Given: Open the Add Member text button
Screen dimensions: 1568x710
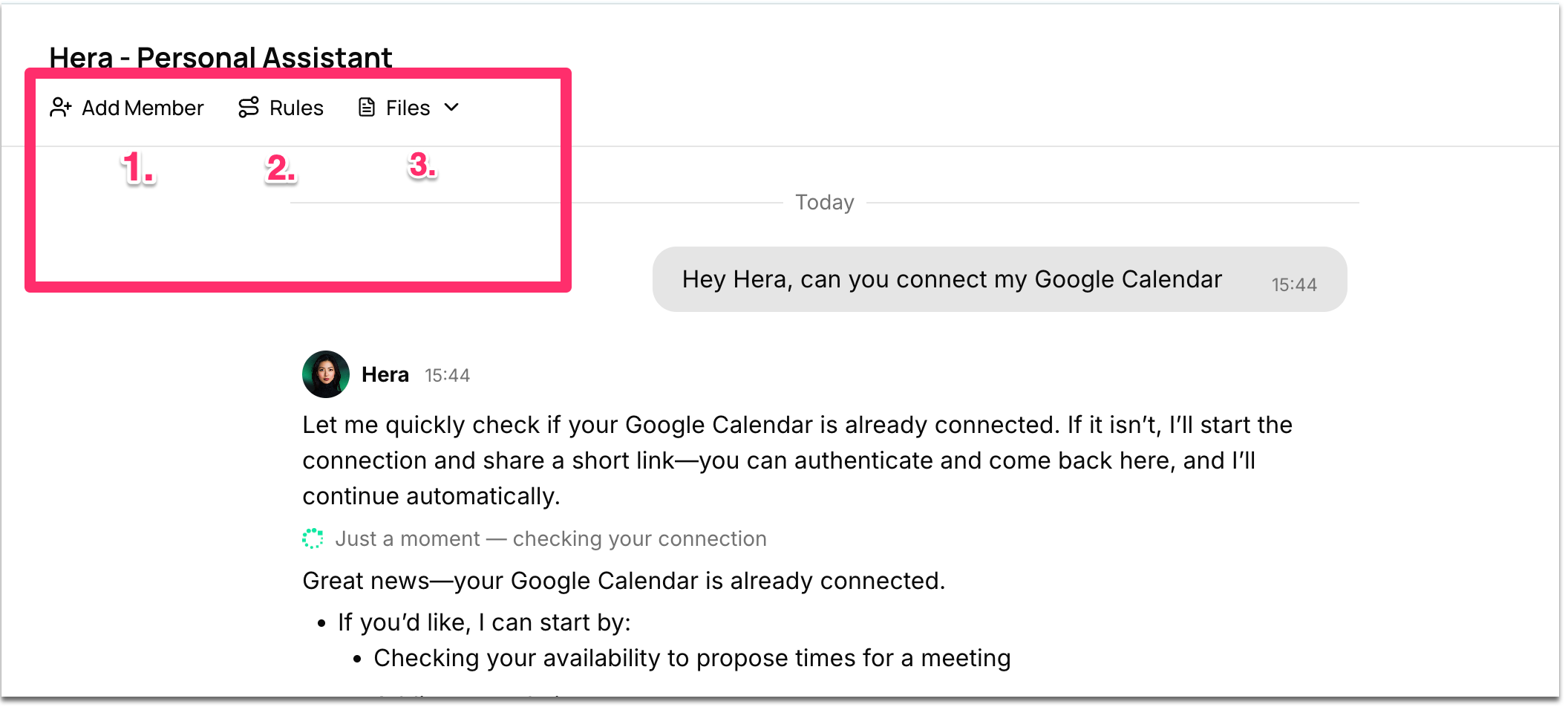Looking at the screenshot, I should click(143, 108).
